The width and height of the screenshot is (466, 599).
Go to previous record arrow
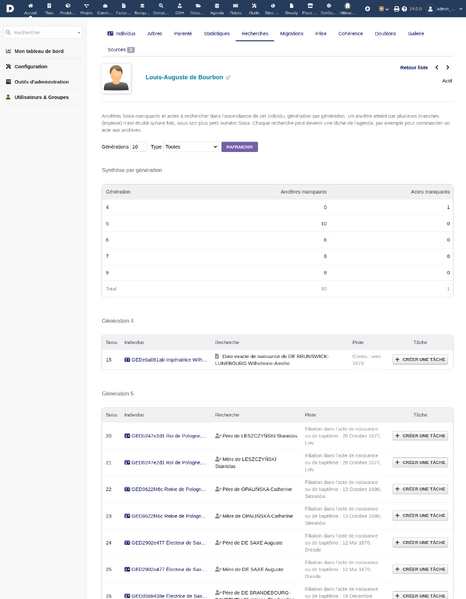point(437,67)
